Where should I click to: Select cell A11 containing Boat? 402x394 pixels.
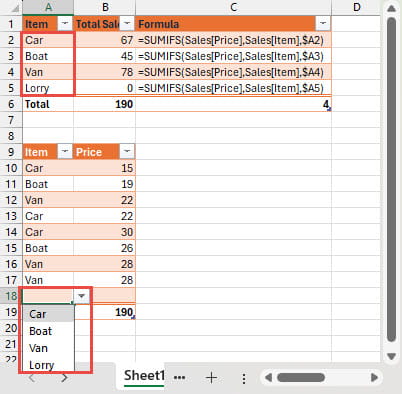(x=48, y=184)
